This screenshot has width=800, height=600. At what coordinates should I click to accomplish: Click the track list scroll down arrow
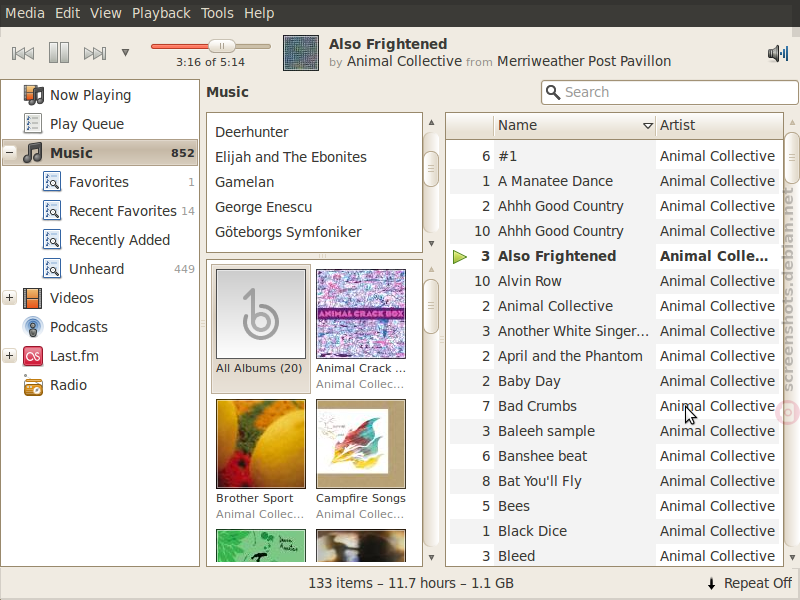pos(792,558)
